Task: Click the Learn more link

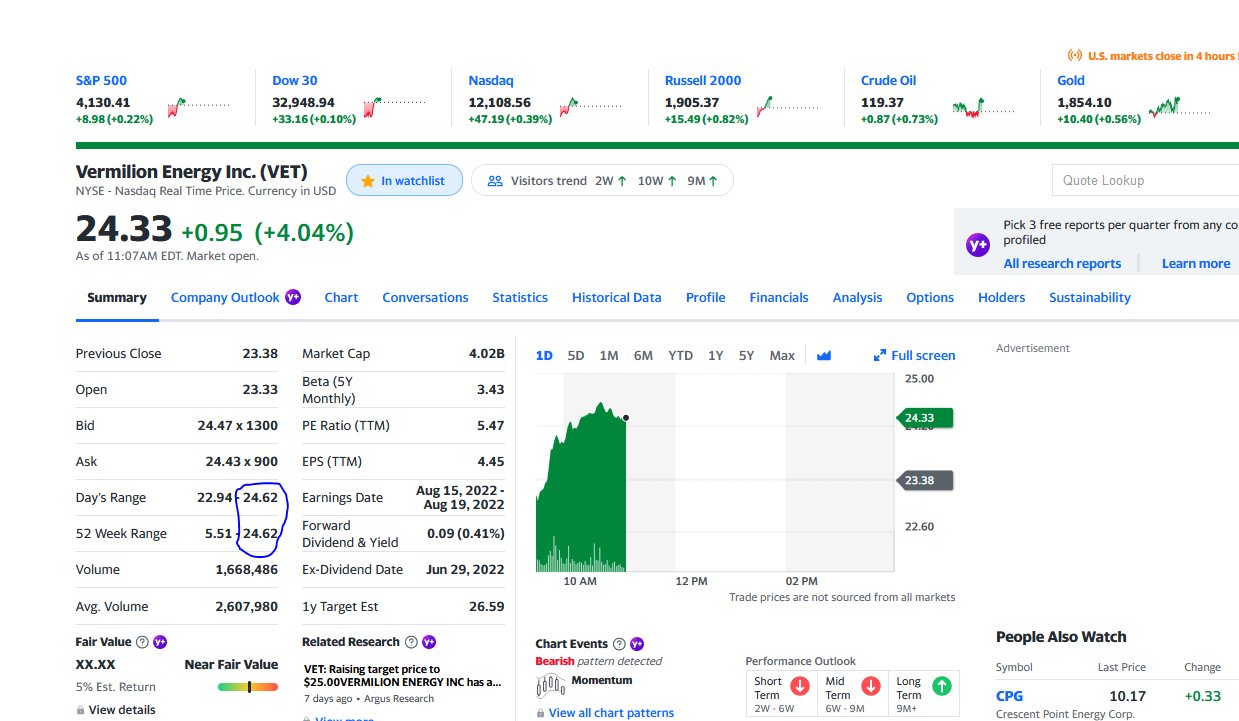Action: click(x=1196, y=263)
